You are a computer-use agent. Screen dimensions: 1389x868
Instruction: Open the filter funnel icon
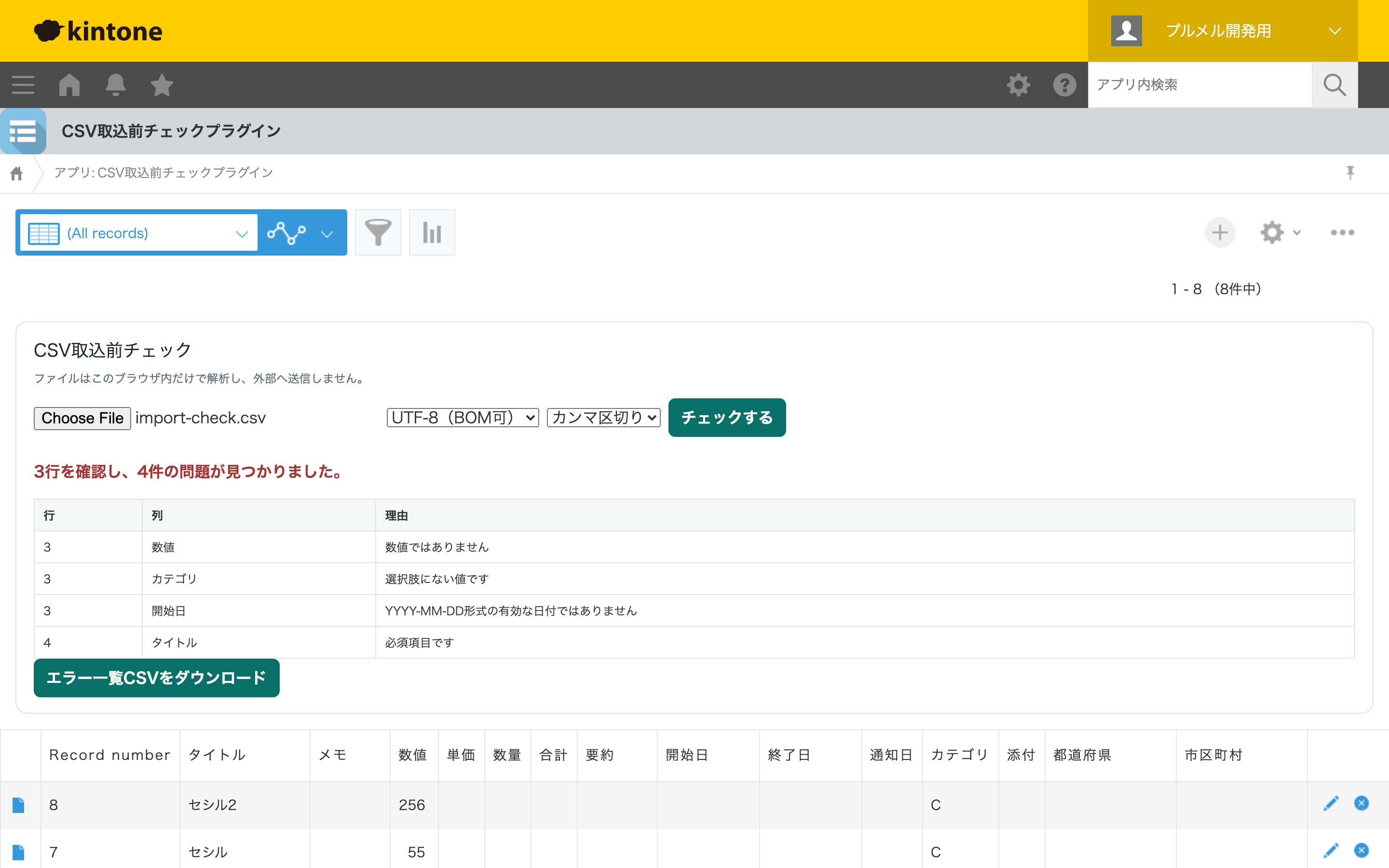[378, 232]
